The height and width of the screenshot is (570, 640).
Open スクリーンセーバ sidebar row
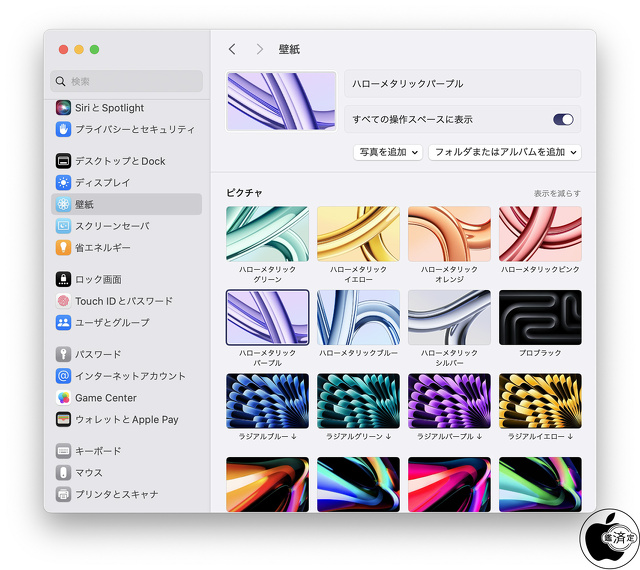pos(127,226)
